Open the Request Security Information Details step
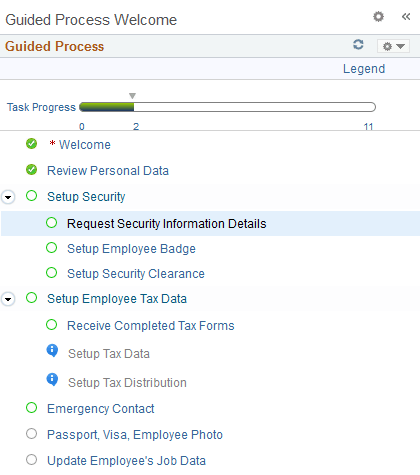 coord(167,224)
